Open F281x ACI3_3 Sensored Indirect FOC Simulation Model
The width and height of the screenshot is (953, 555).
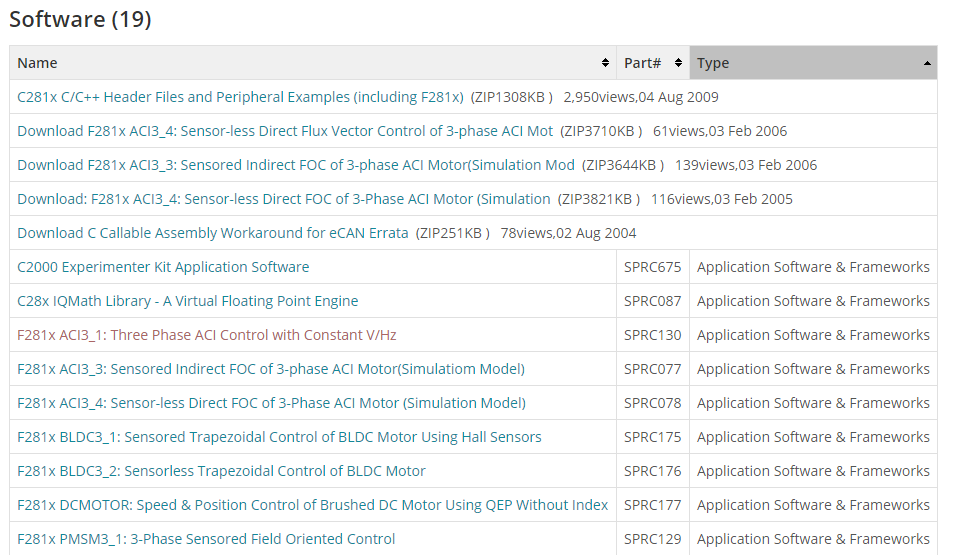click(271, 369)
